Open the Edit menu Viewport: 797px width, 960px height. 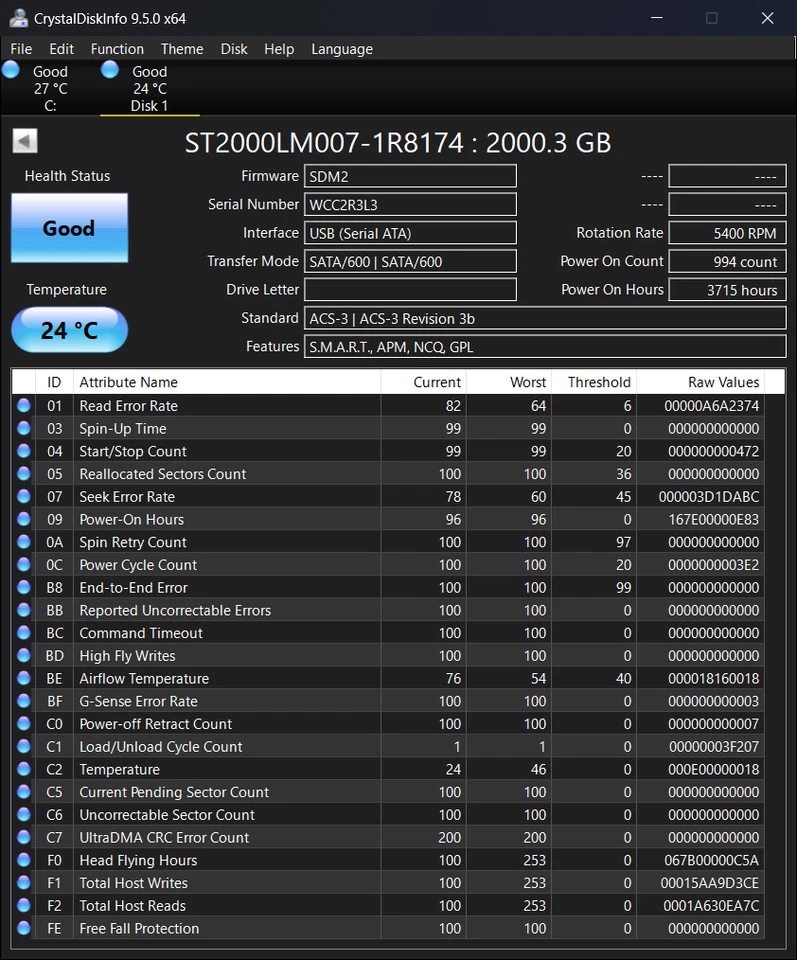[61, 49]
